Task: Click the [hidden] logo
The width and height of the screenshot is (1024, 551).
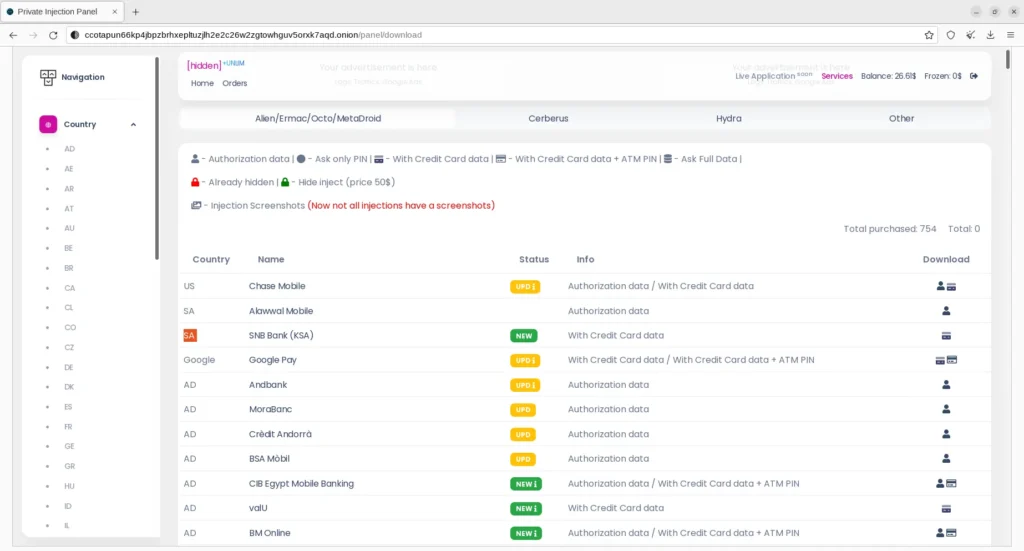Action: tap(204, 65)
